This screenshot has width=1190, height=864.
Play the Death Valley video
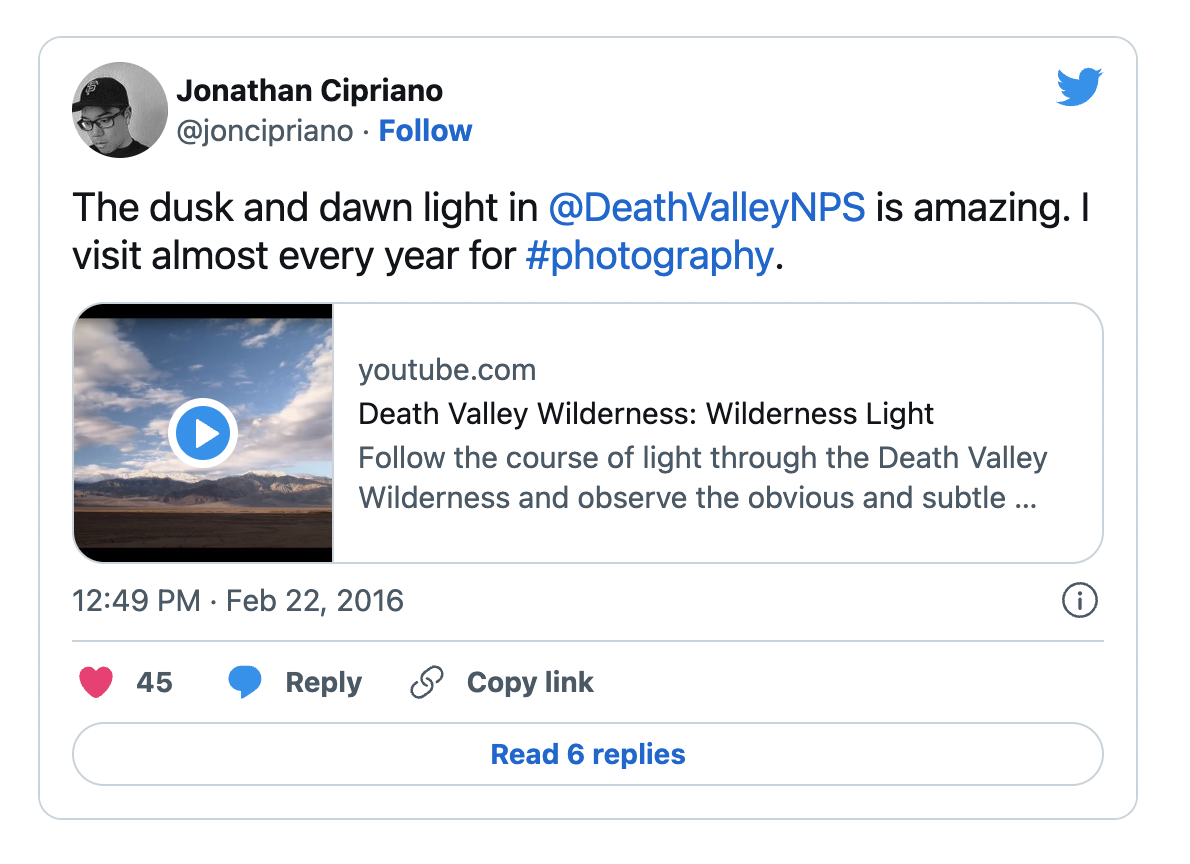[x=202, y=434]
